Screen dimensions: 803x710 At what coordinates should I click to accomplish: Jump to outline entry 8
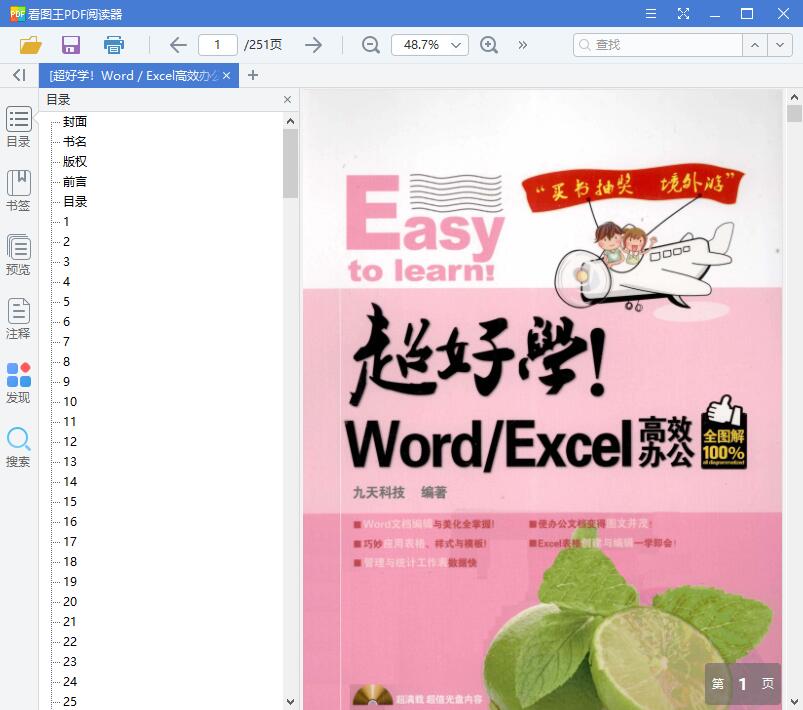tap(66, 361)
